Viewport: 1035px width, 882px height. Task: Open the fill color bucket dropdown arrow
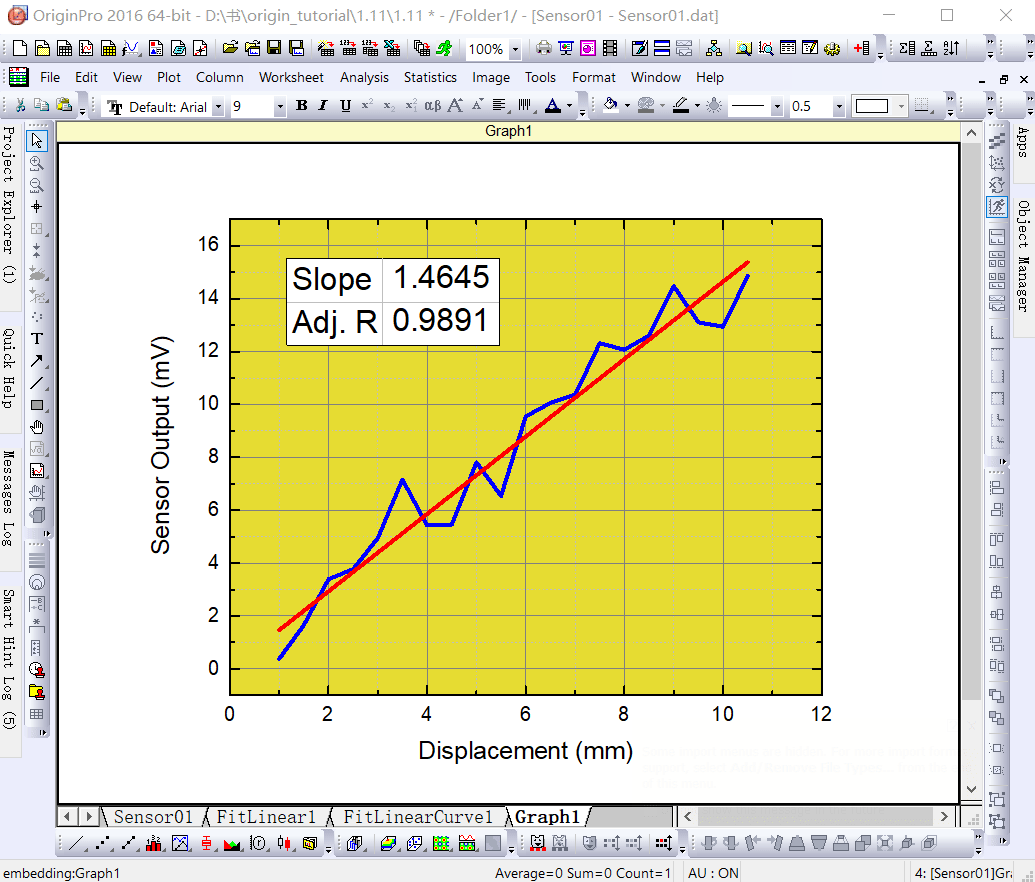tap(627, 106)
